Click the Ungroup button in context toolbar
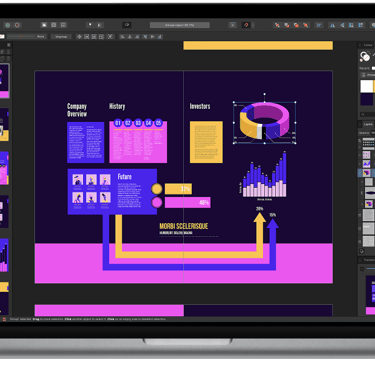Viewport: 375px width, 366px height. coord(61,37)
